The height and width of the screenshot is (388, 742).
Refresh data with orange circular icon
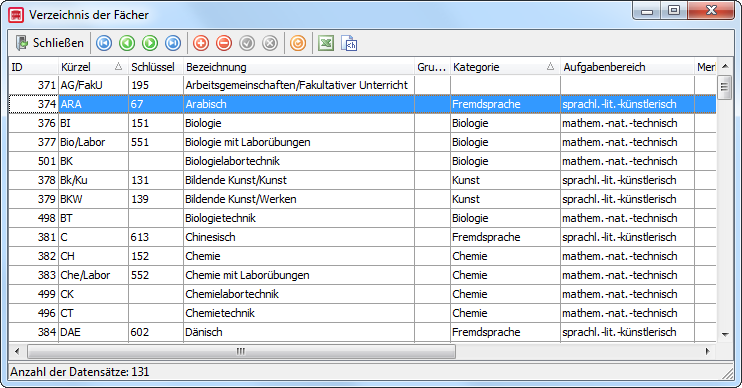[298, 43]
